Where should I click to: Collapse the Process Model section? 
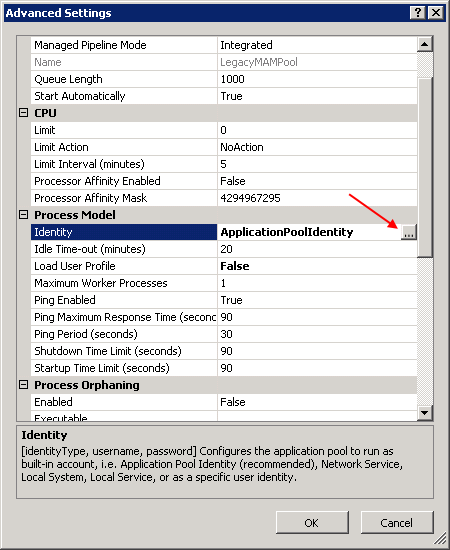point(23,215)
